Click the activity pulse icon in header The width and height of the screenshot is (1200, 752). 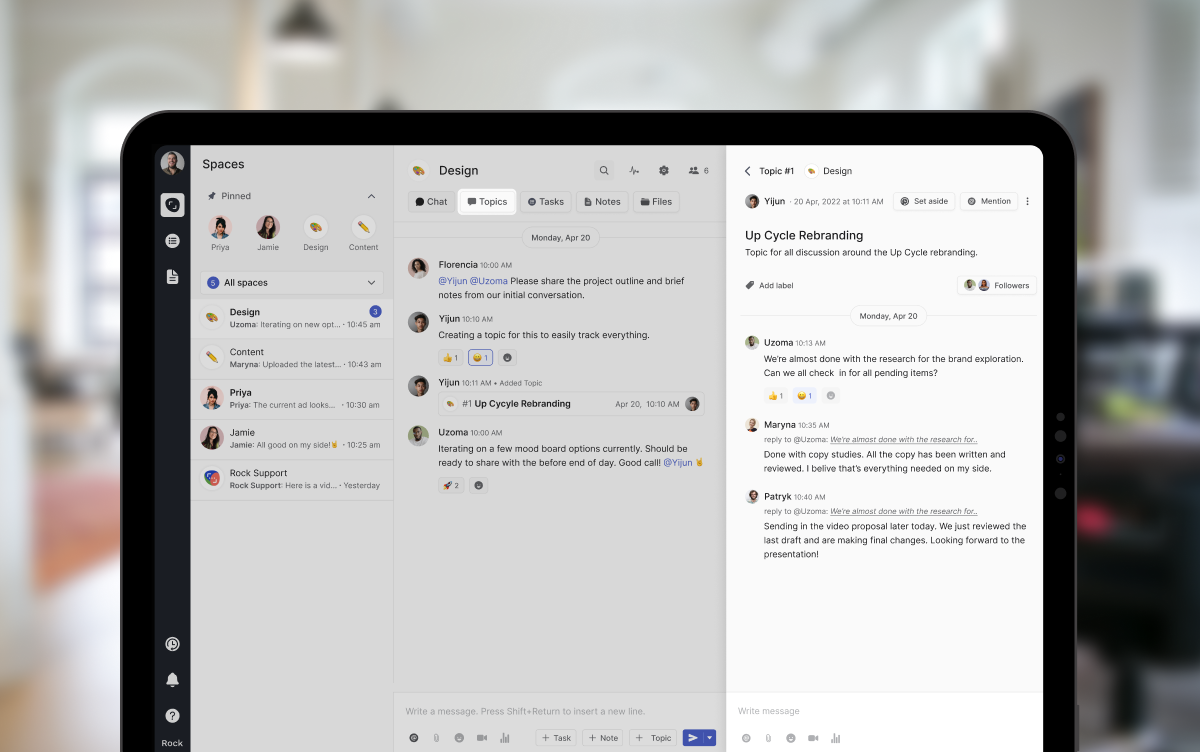[634, 171]
